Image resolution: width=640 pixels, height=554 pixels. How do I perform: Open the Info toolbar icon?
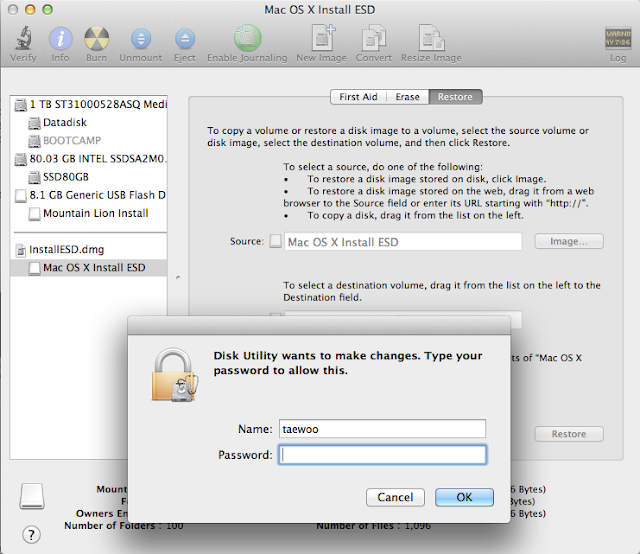60,38
